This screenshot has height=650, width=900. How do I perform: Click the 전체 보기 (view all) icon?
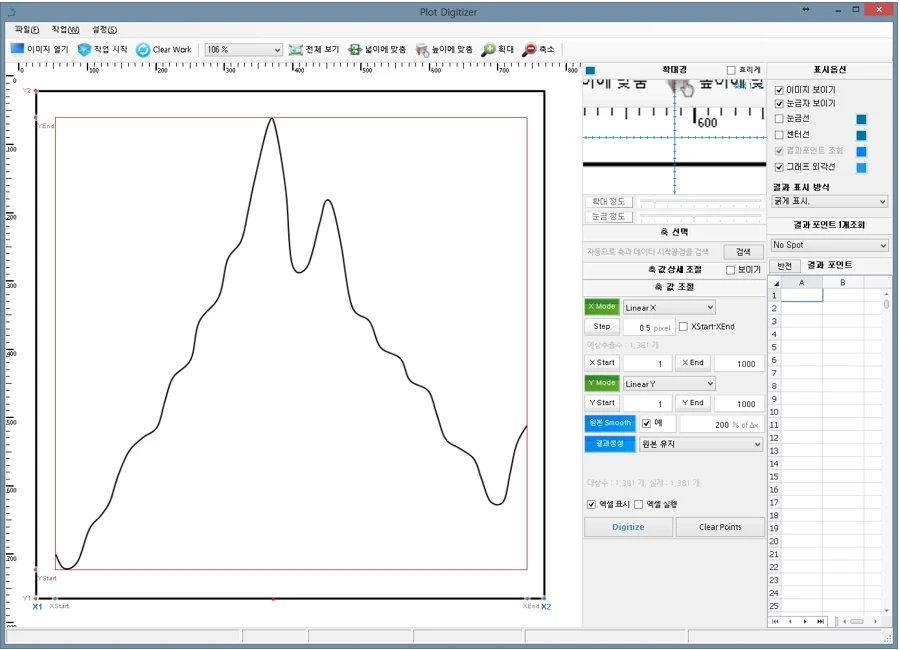coord(296,50)
